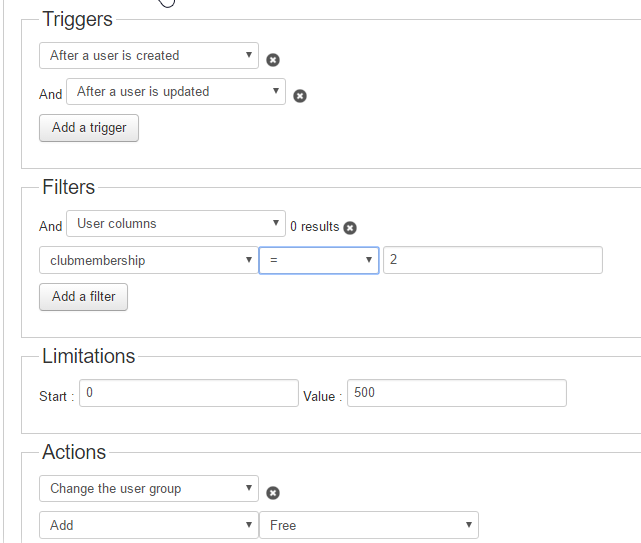Click the Actions section heading

click(74, 452)
